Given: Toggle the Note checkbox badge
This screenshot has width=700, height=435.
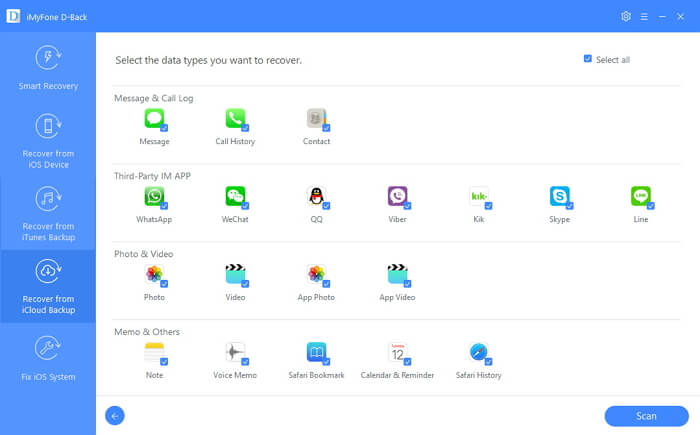Looking at the screenshot, I should pyautogui.click(x=164, y=362).
